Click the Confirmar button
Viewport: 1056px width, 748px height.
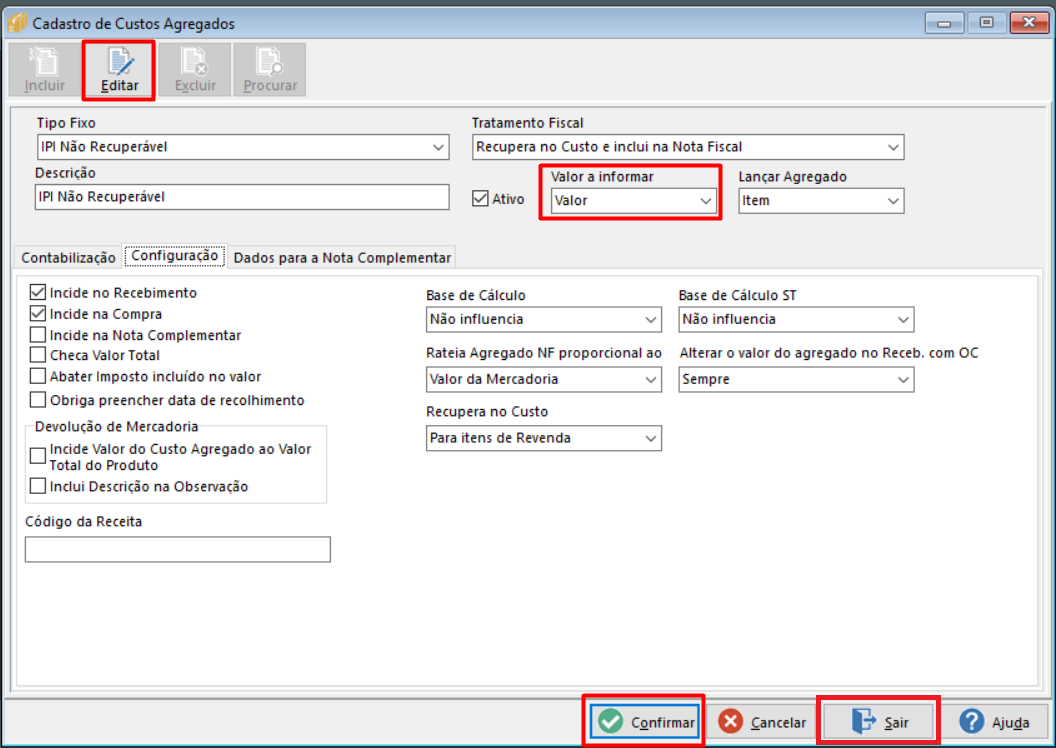[x=645, y=722]
